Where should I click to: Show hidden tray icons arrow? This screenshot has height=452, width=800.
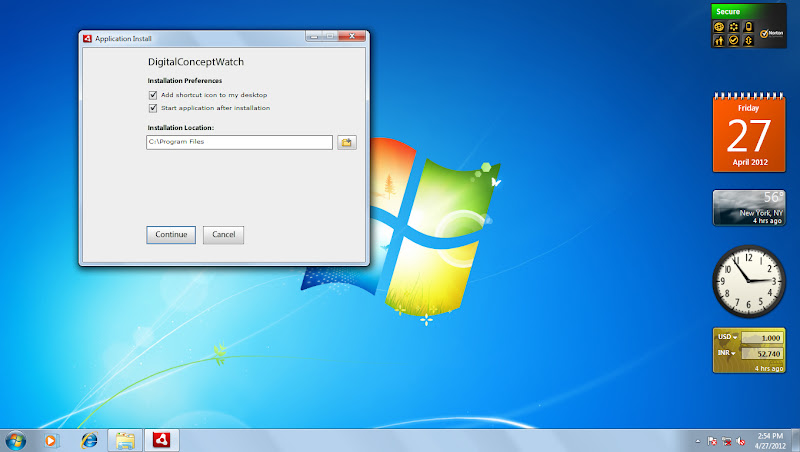[697, 441]
